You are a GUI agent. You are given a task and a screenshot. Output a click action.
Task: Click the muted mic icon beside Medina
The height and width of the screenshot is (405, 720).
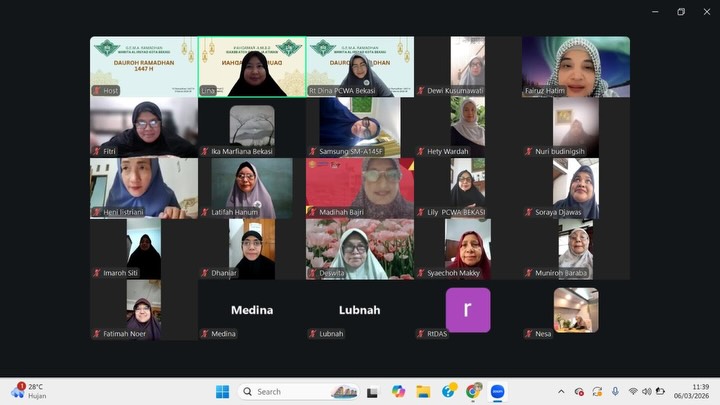204,334
